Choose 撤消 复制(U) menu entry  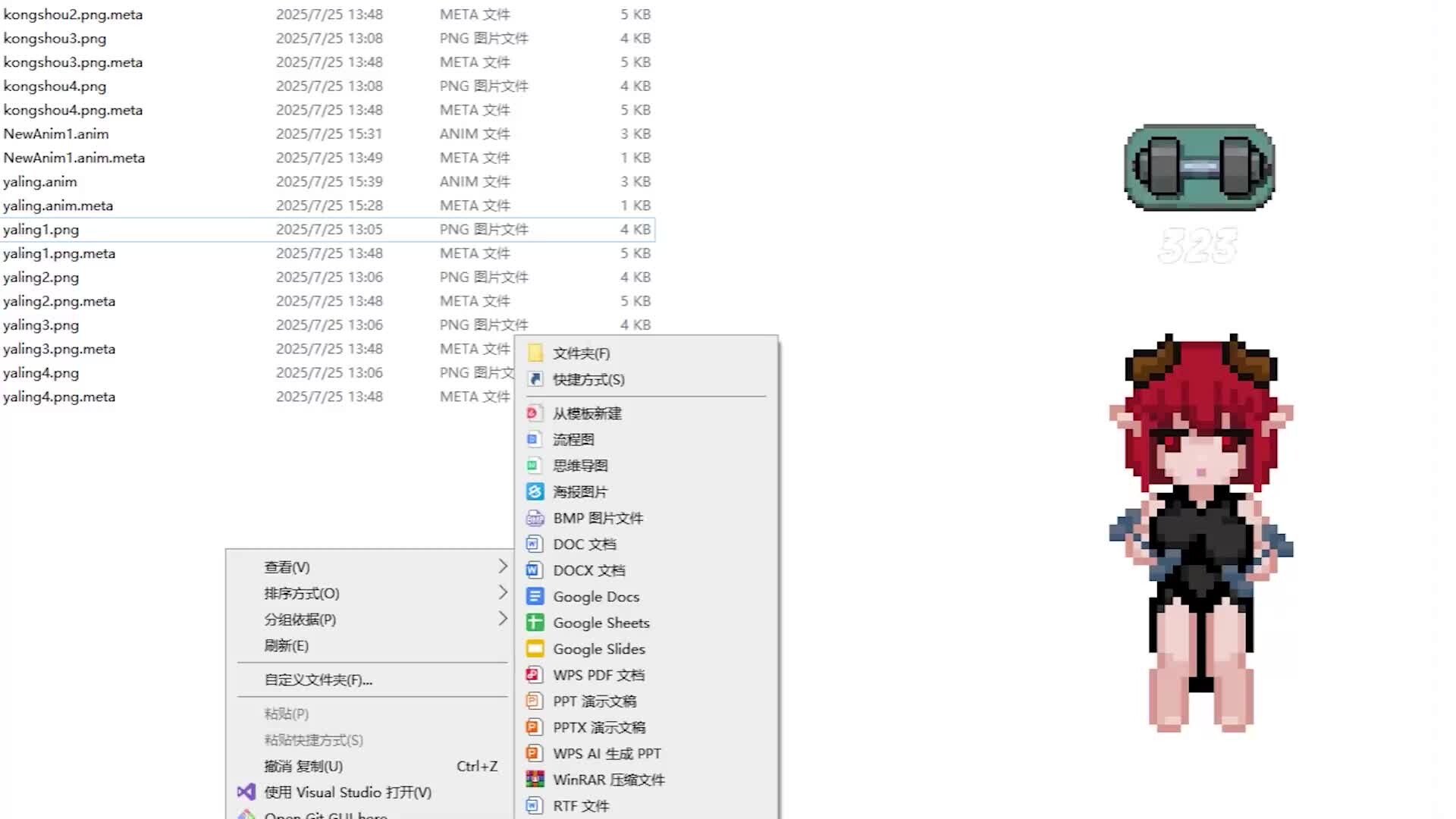point(303,767)
